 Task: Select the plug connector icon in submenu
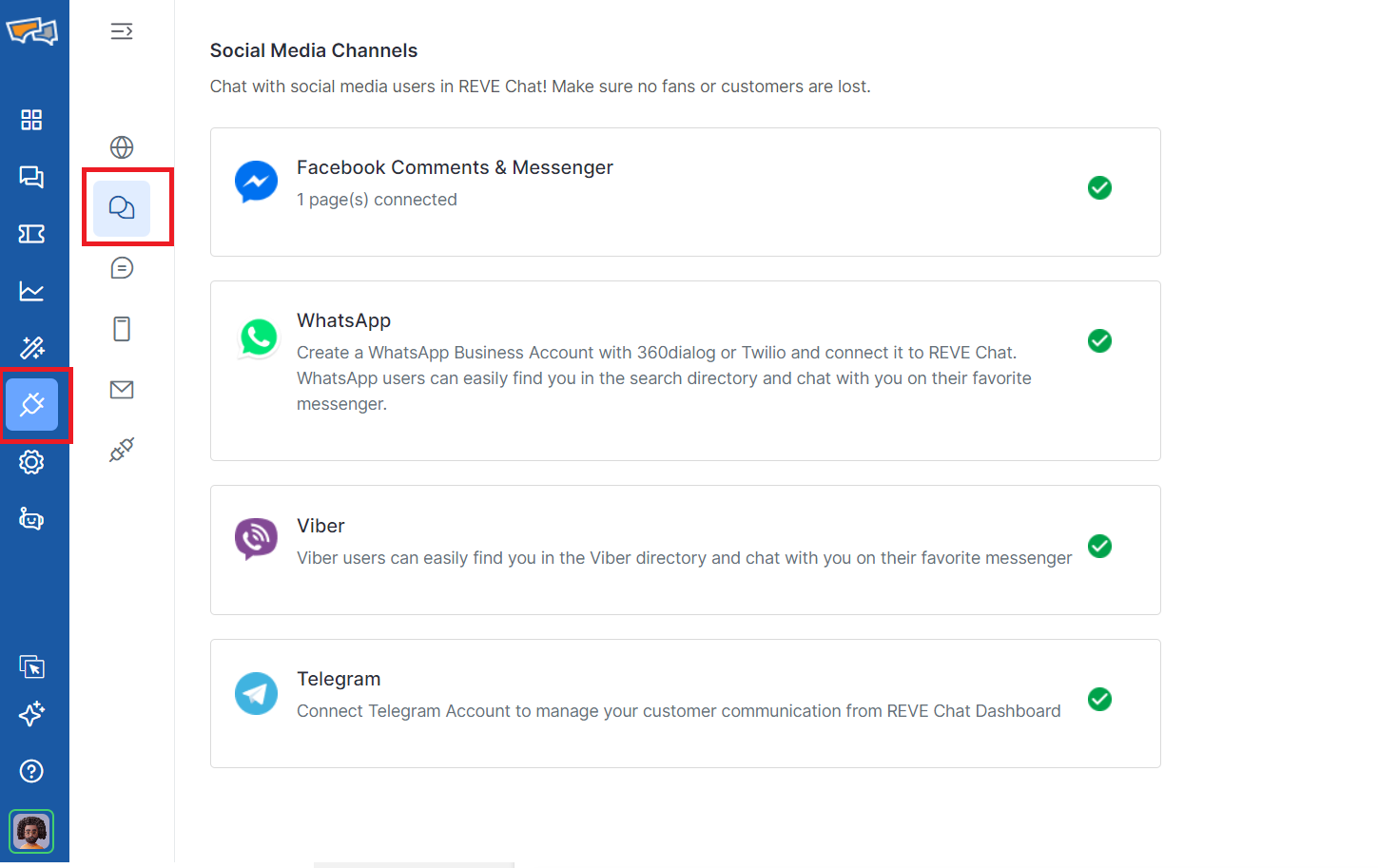coord(122,450)
